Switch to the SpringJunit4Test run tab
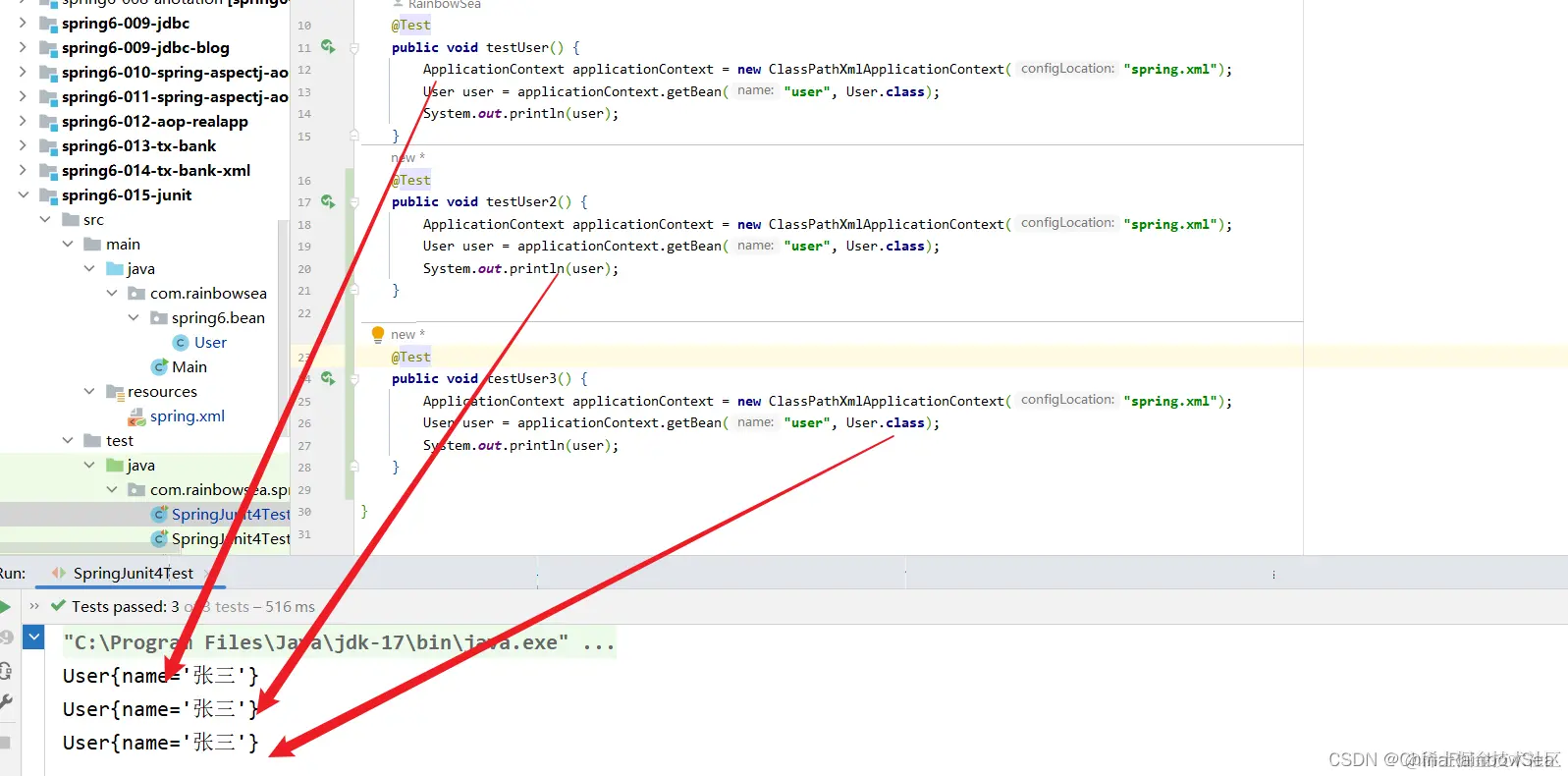This screenshot has height=776, width=1568. 133,573
